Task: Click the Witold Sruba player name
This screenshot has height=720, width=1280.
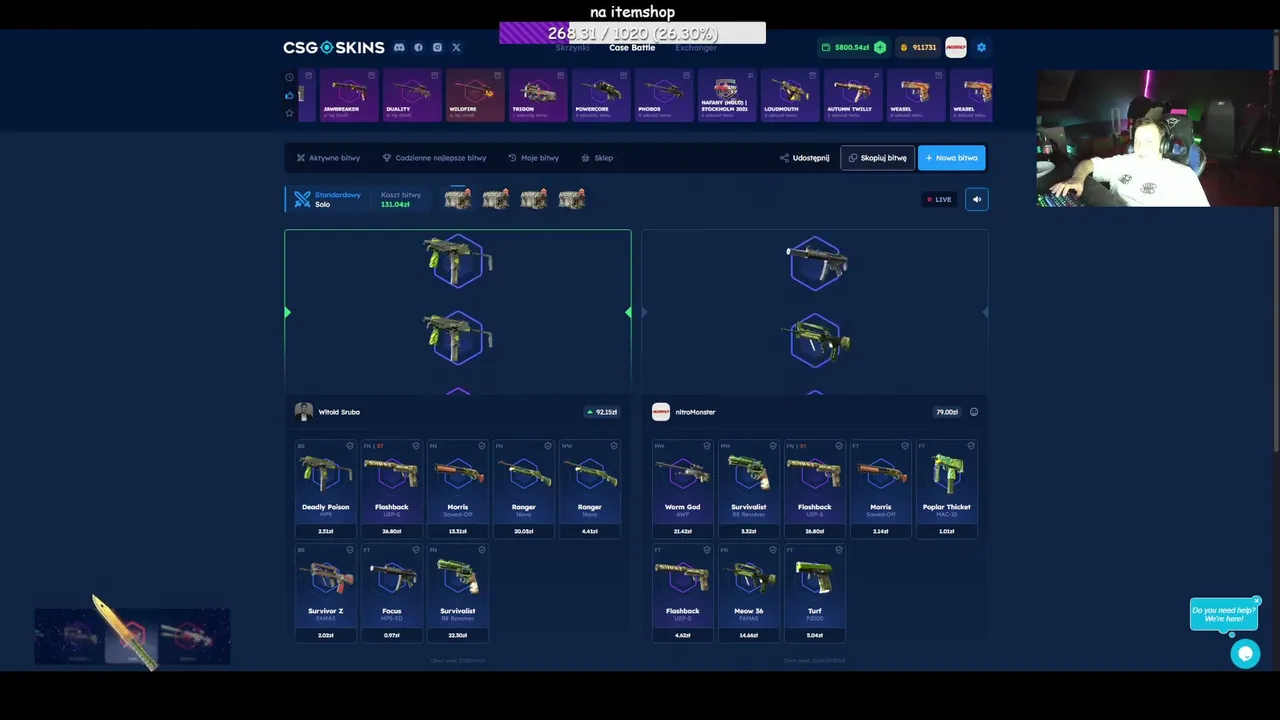Action: [x=339, y=412]
